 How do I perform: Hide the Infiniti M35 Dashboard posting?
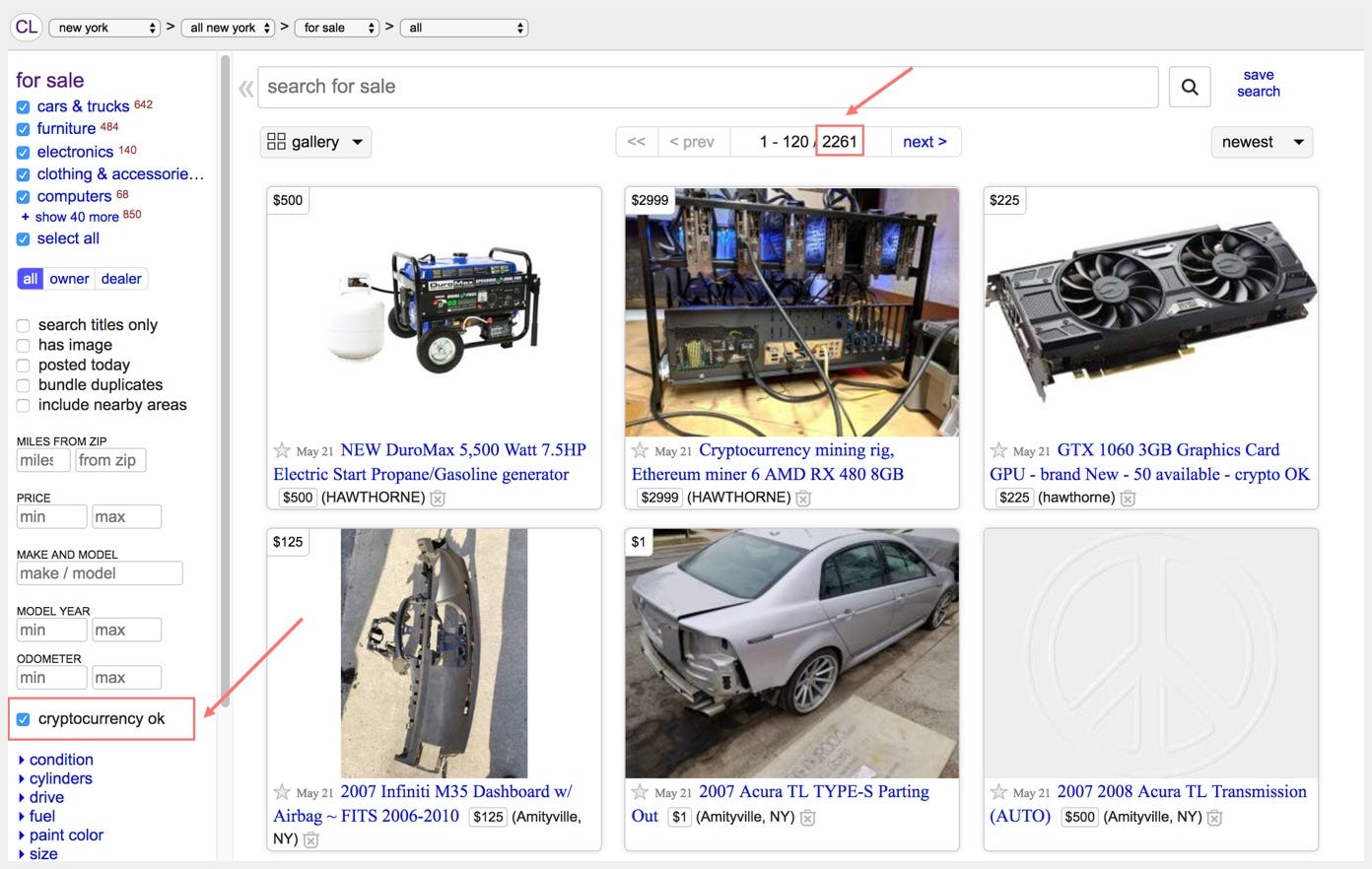click(x=311, y=840)
